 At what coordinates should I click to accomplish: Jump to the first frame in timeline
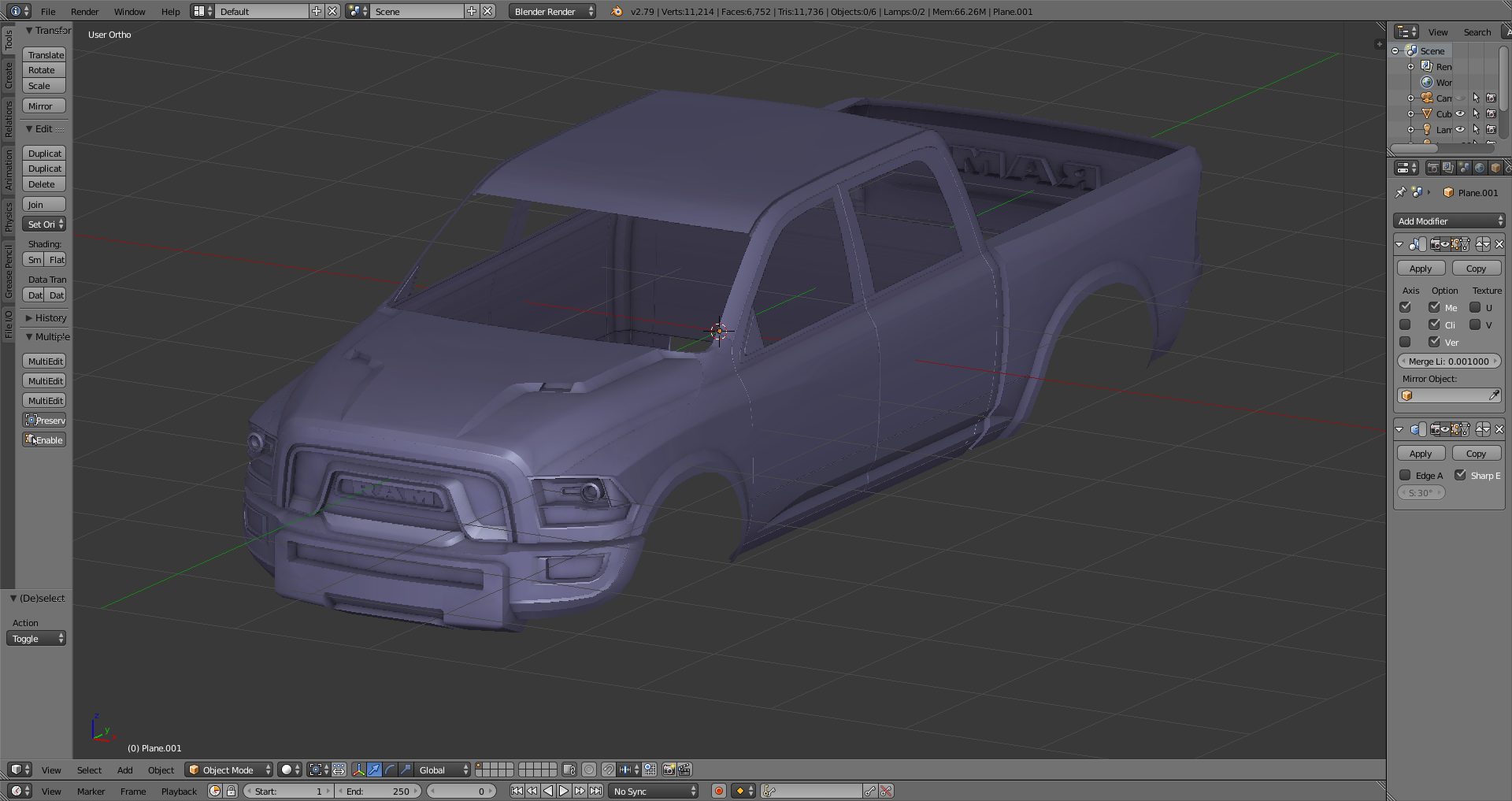(517, 791)
